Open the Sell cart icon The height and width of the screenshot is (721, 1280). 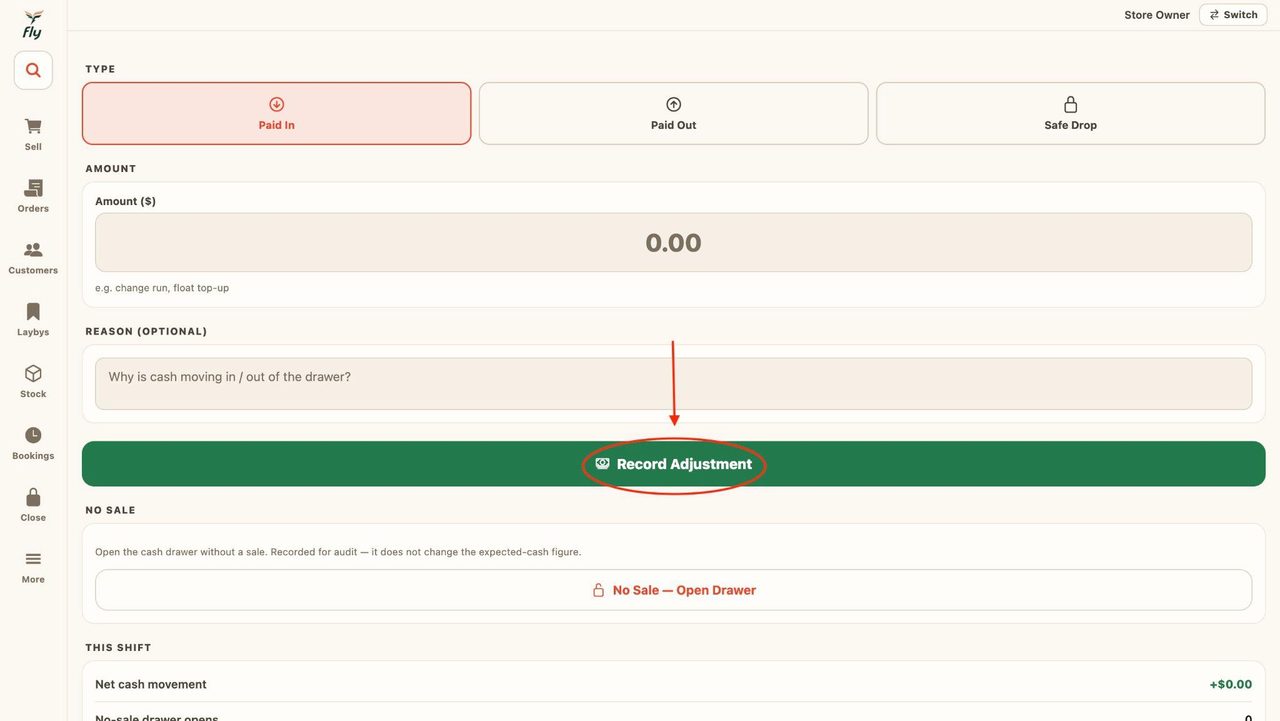click(x=33, y=126)
